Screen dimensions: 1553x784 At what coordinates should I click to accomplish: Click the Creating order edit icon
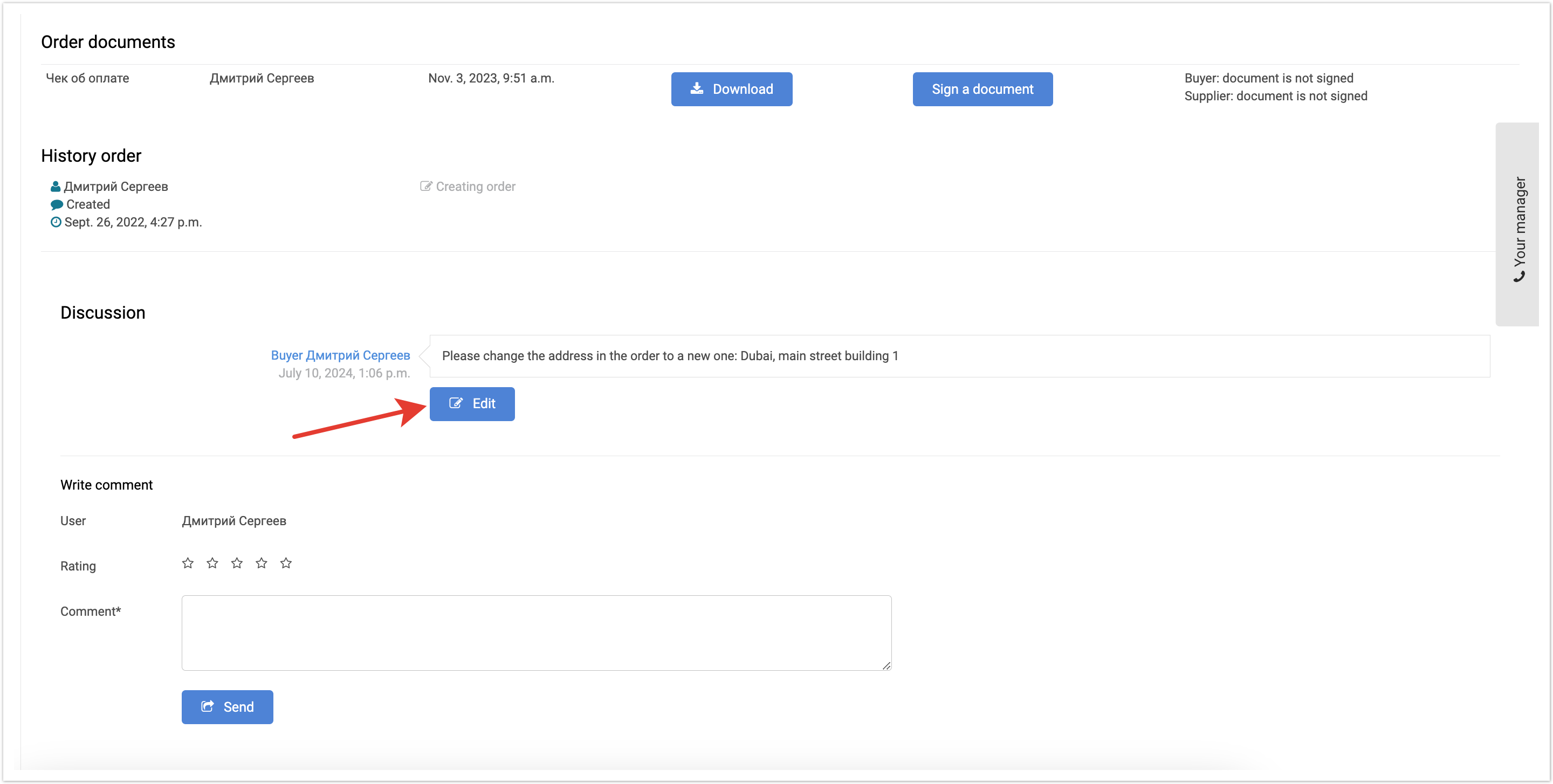(425, 186)
